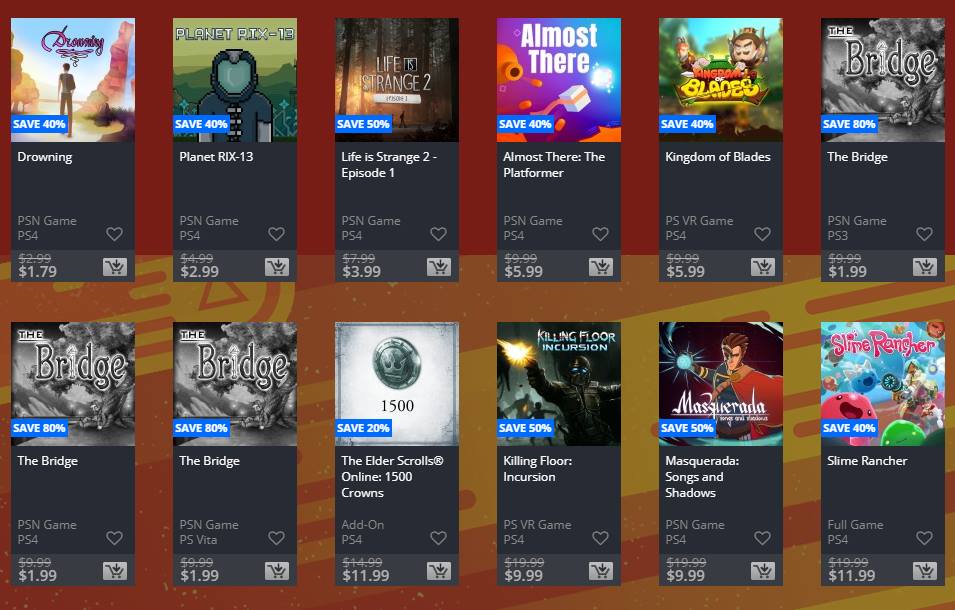Favorite Slime Rancher via heart icon

pyautogui.click(x=925, y=538)
